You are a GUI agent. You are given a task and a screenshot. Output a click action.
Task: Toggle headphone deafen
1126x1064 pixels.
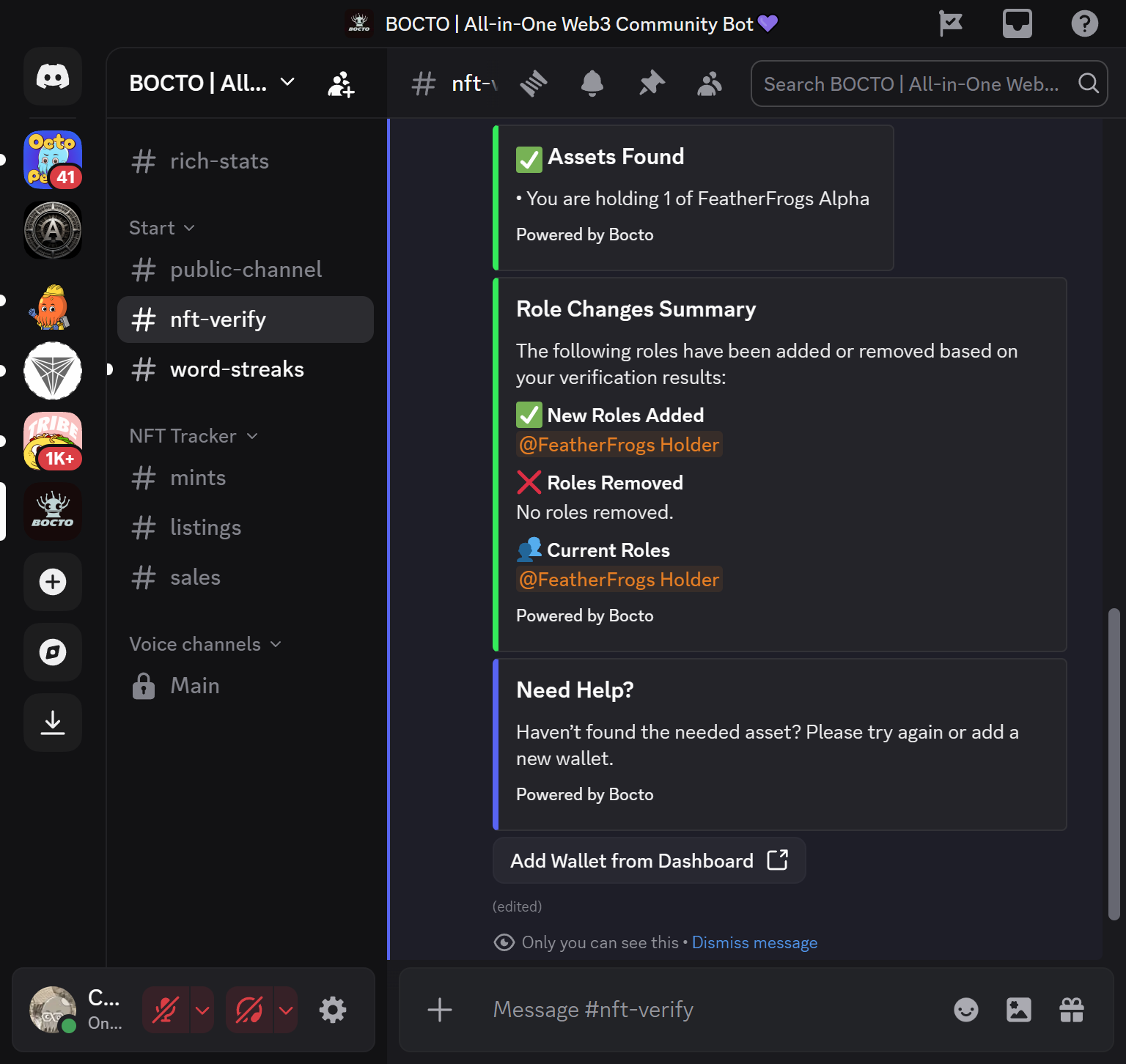coord(249,1010)
